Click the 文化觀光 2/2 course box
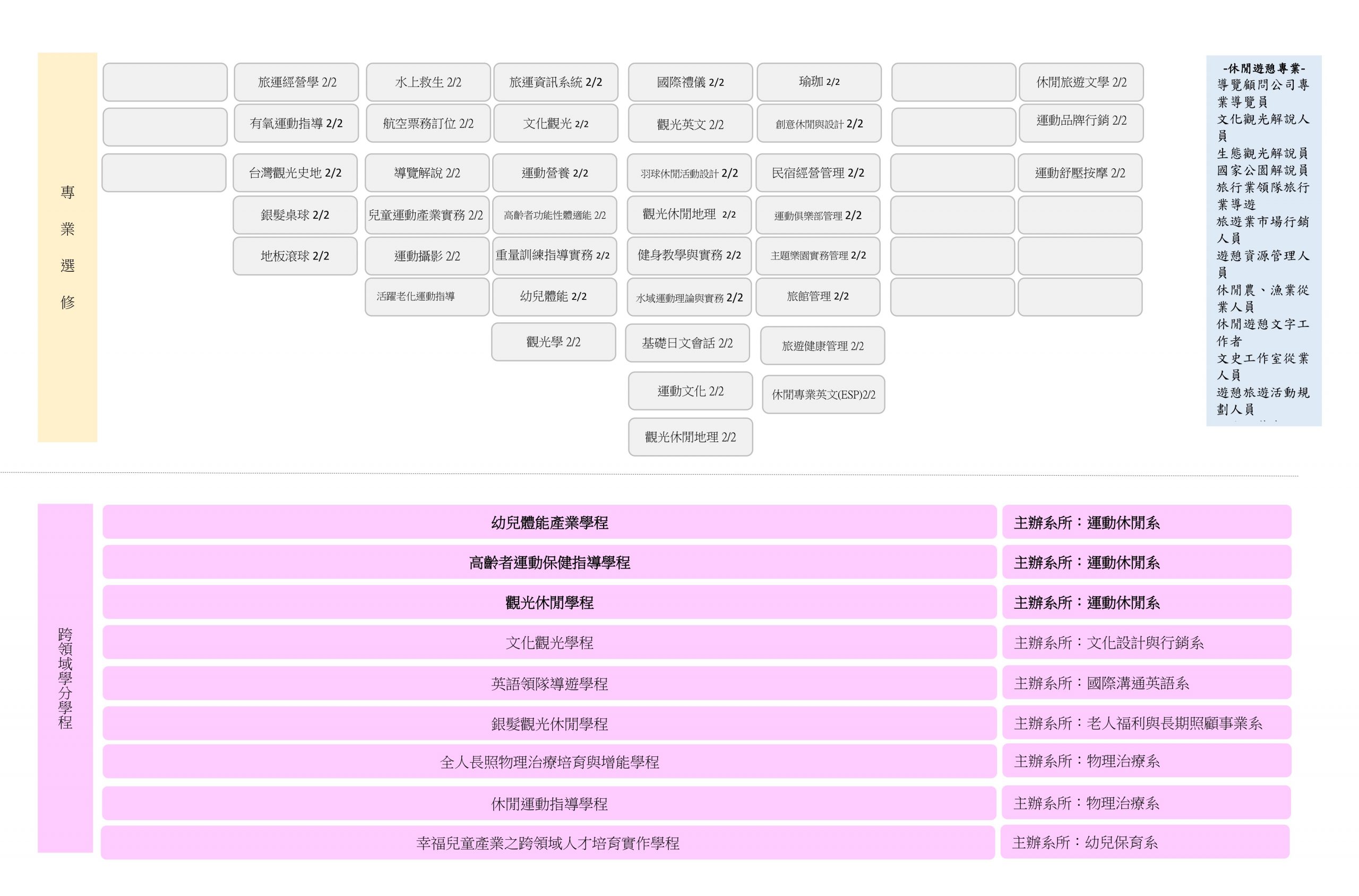This screenshot has height=896, width=1359. (x=556, y=123)
